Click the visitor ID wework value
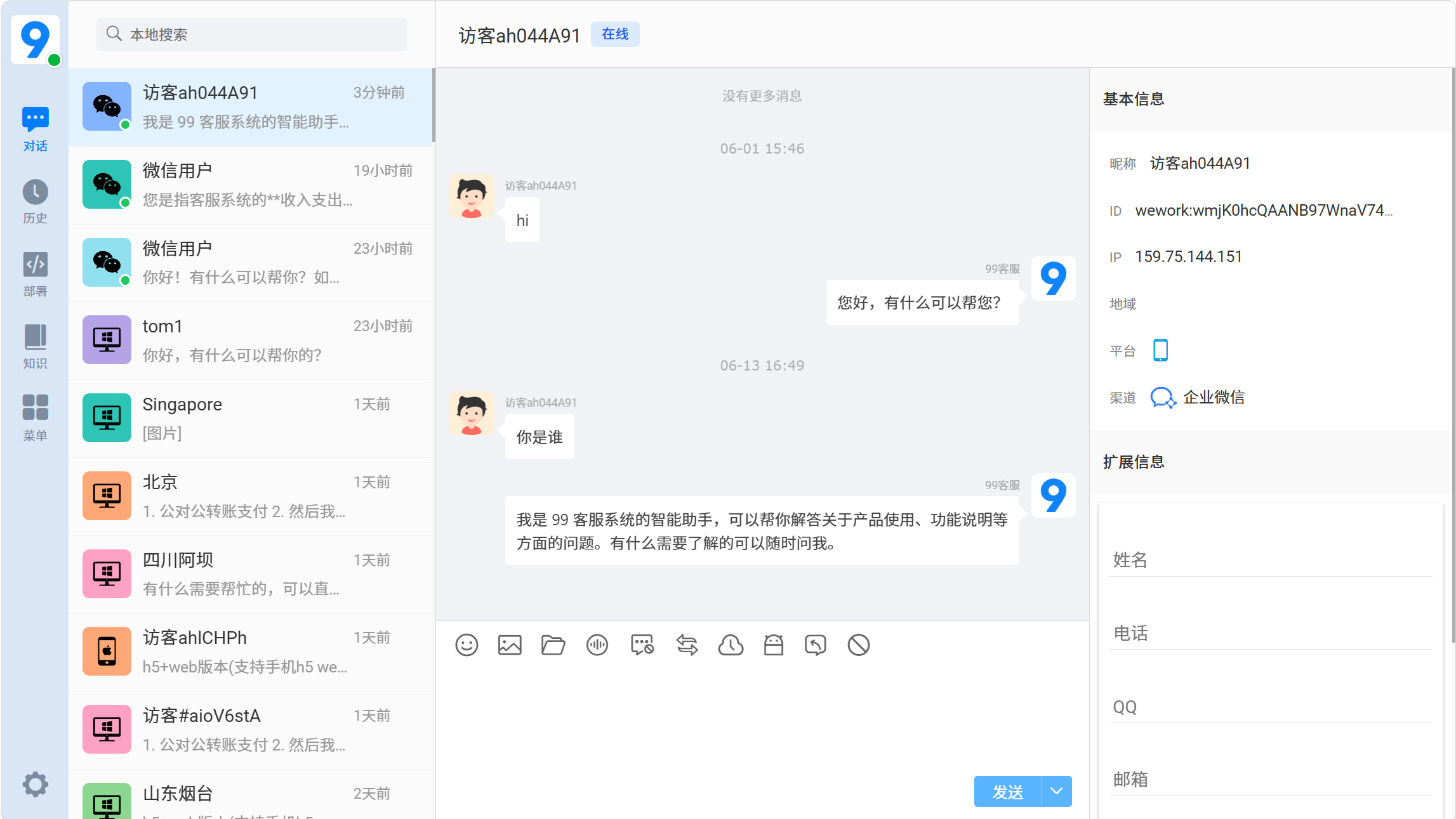 click(x=1264, y=211)
